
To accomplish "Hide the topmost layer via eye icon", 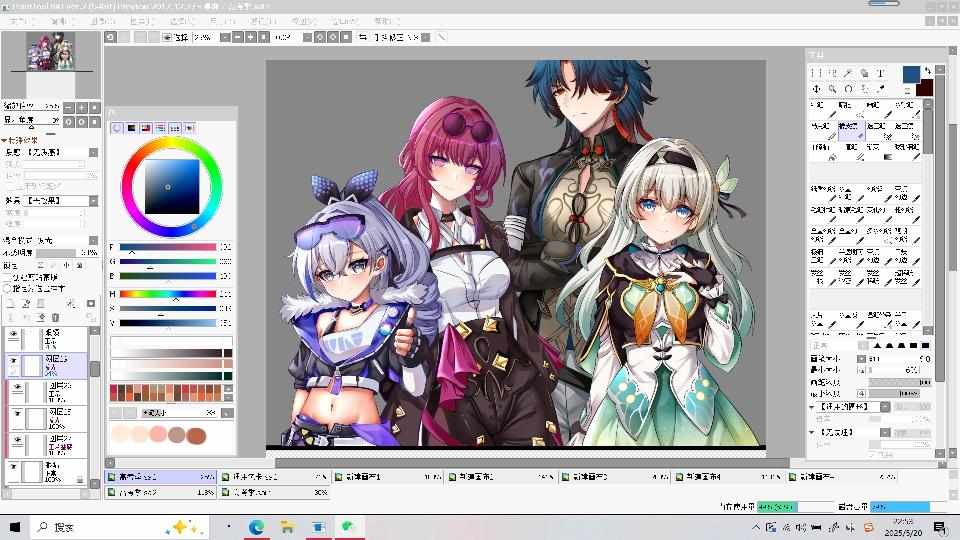I will coord(13,334).
